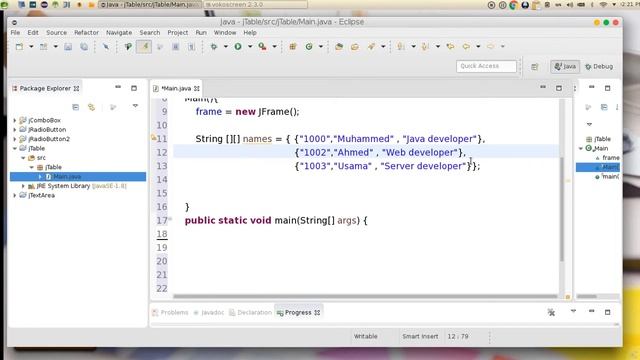Screen dimensions: 640x360
Task: Select Main.java in Package Explorer
Action: (x=78, y=176)
